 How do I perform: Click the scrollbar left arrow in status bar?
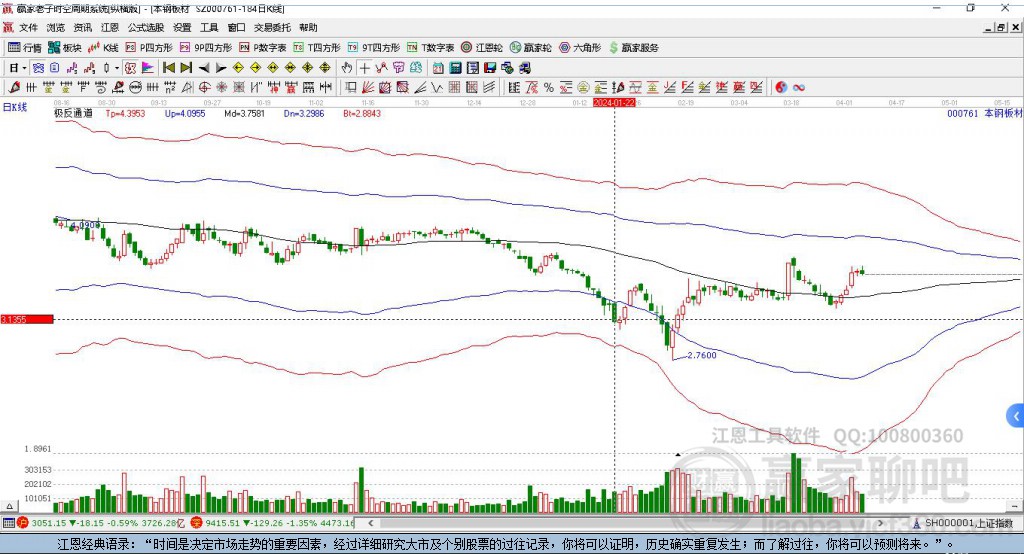tap(370, 523)
